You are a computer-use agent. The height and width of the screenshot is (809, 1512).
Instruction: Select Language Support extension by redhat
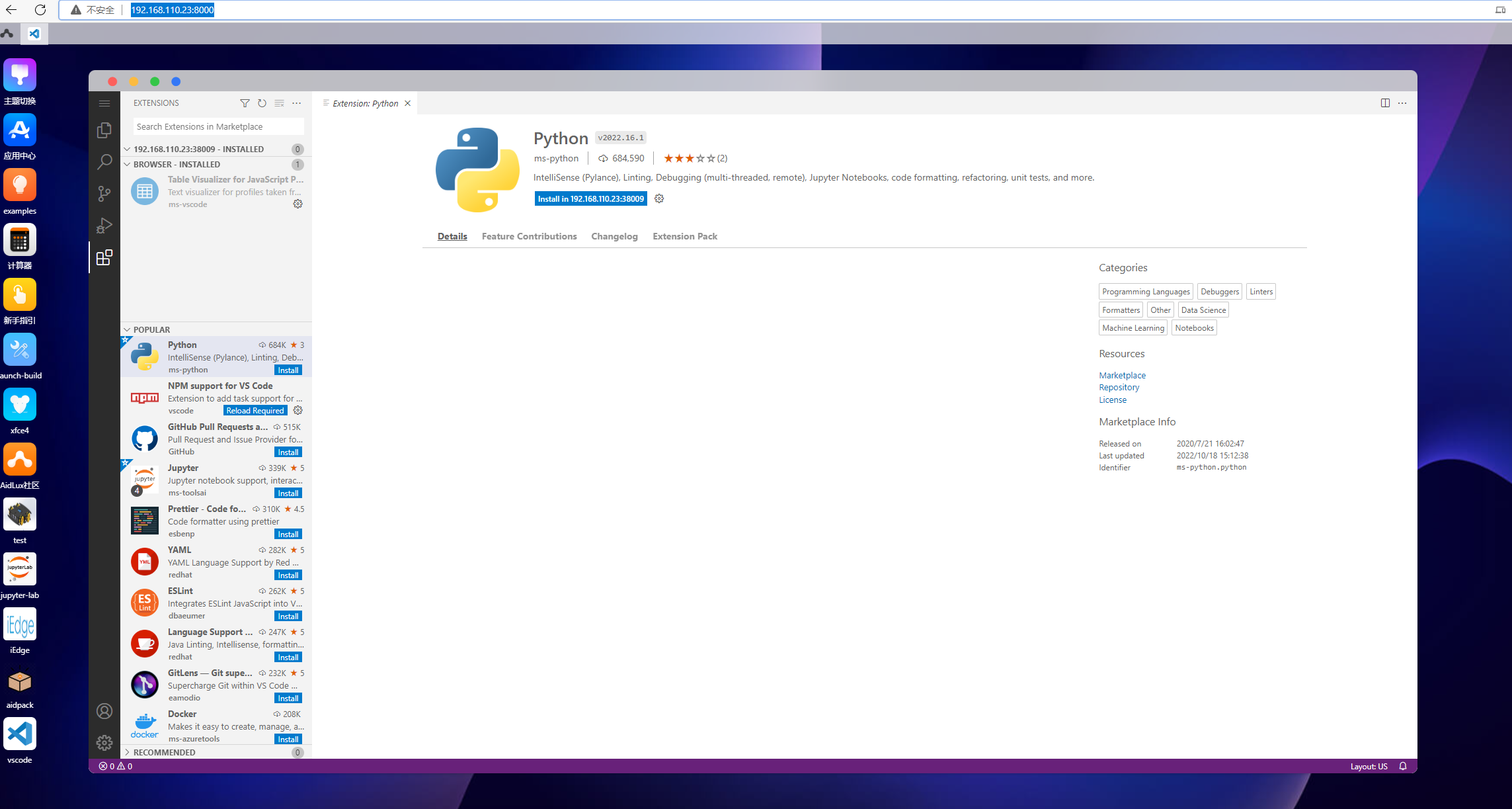coord(216,644)
